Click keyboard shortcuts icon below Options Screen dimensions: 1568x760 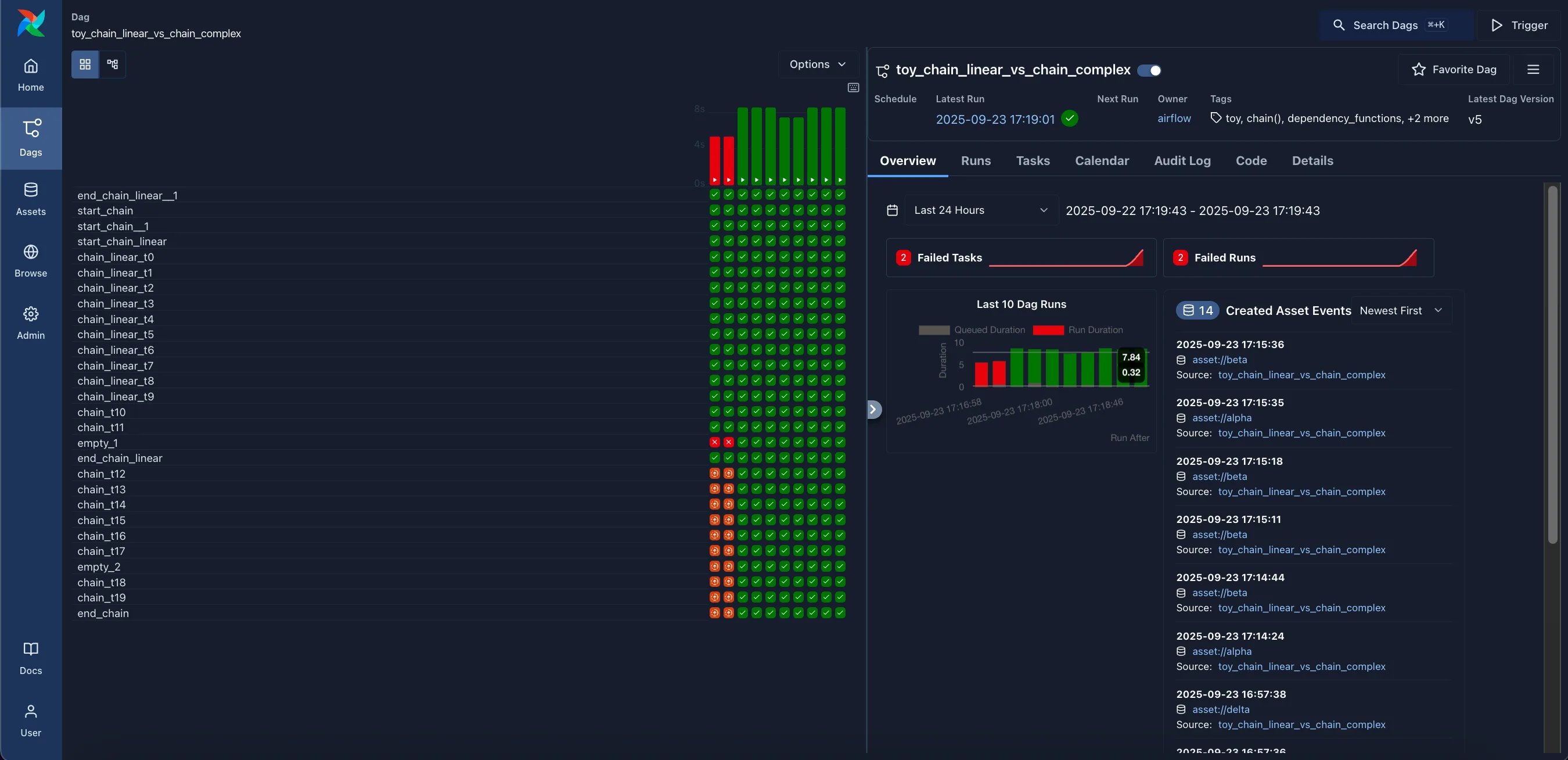click(853, 88)
